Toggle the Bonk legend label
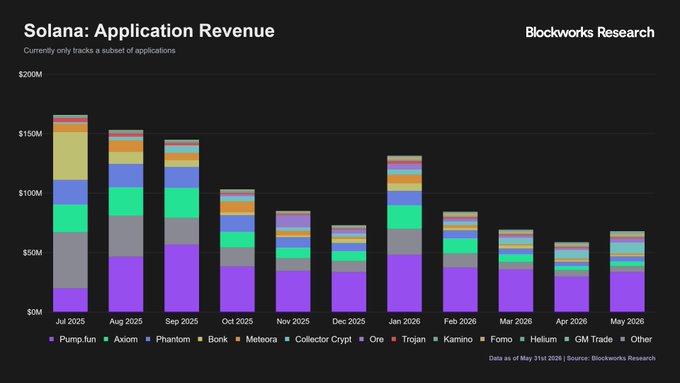 click(x=218, y=339)
